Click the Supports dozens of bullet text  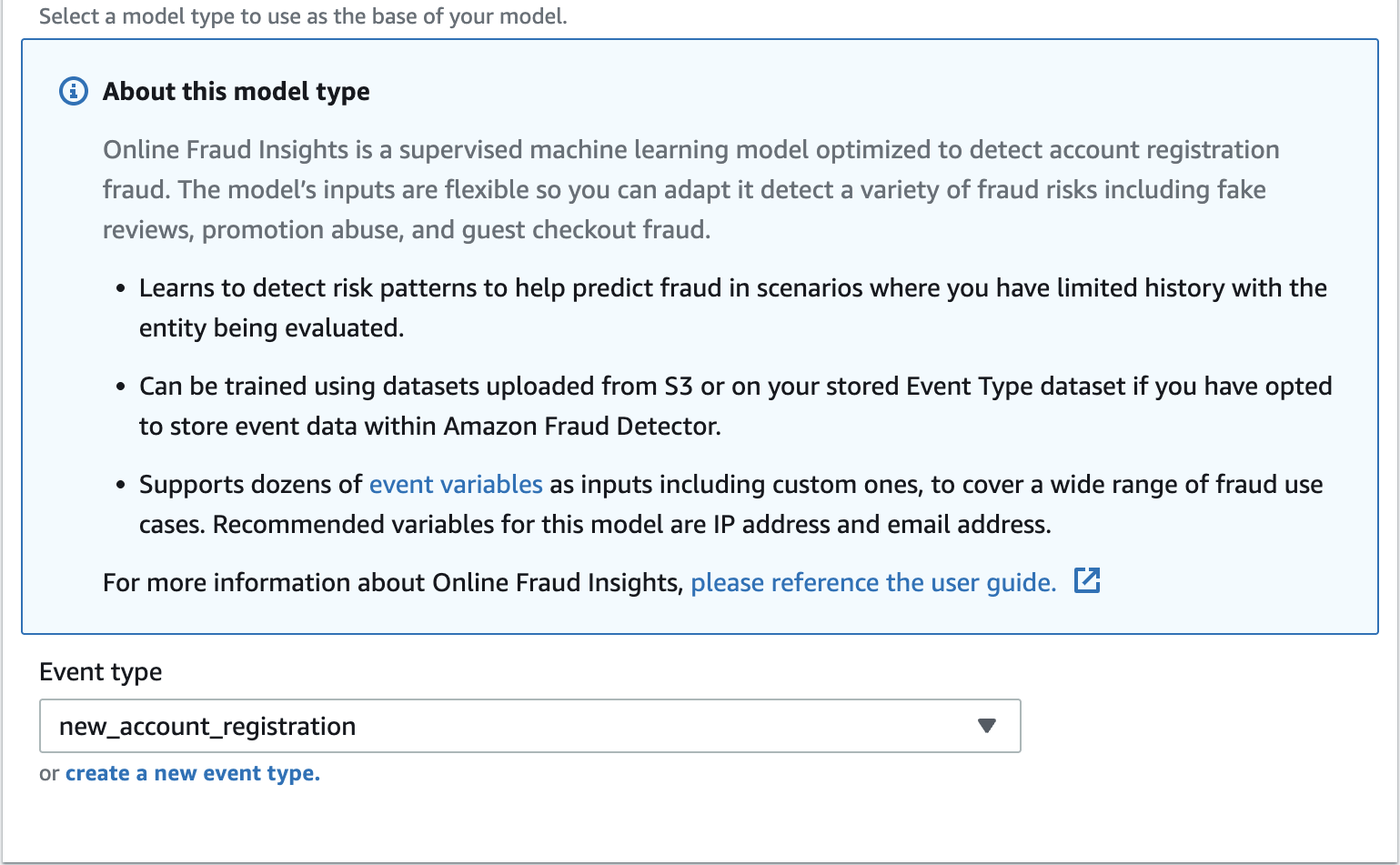coord(250,485)
